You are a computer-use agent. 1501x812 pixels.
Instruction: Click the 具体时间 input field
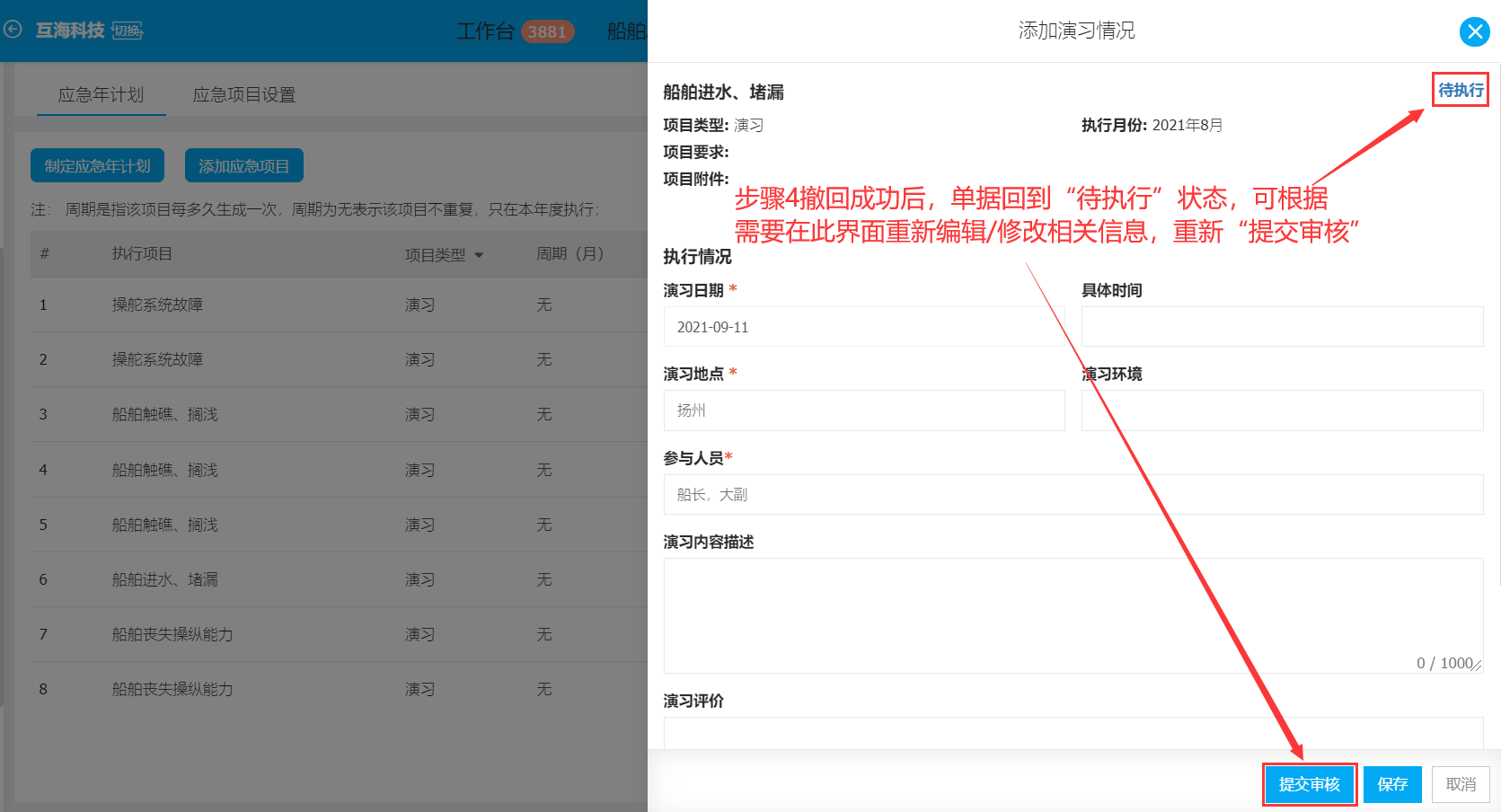pyautogui.click(x=1282, y=327)
